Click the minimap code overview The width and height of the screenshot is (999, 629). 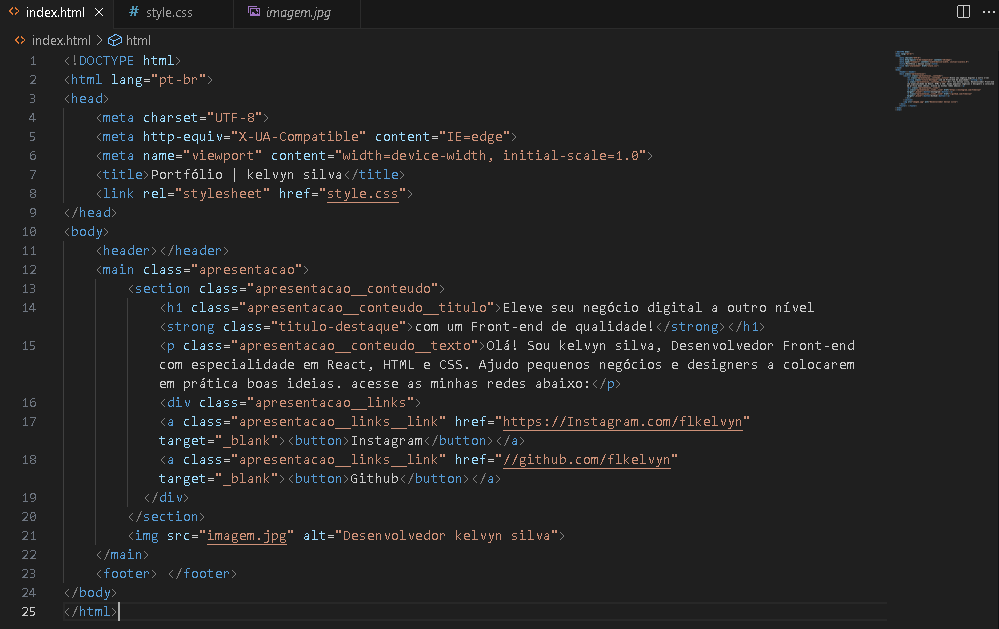coord(943,80)
